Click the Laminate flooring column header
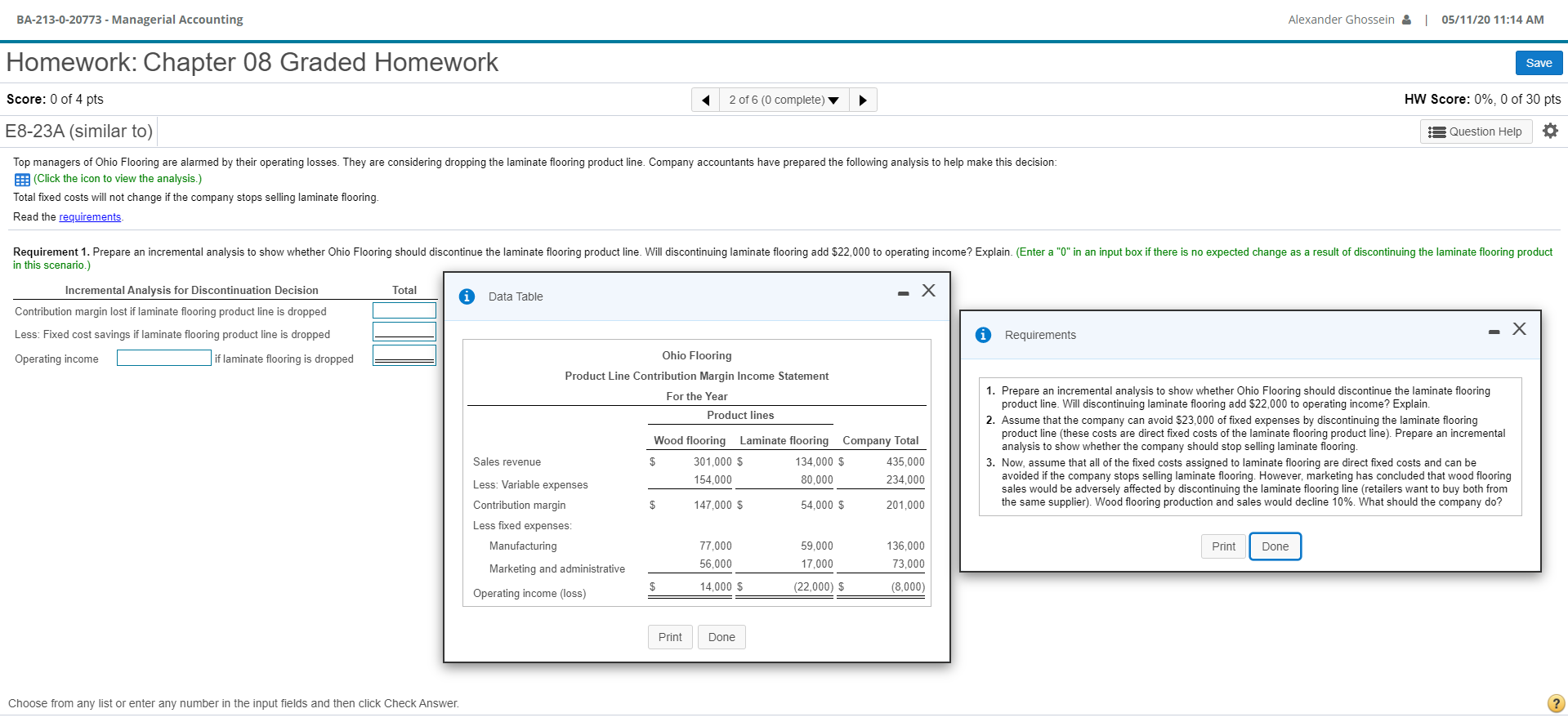Viewport: 1568px width, 722px height. [784, 440]
